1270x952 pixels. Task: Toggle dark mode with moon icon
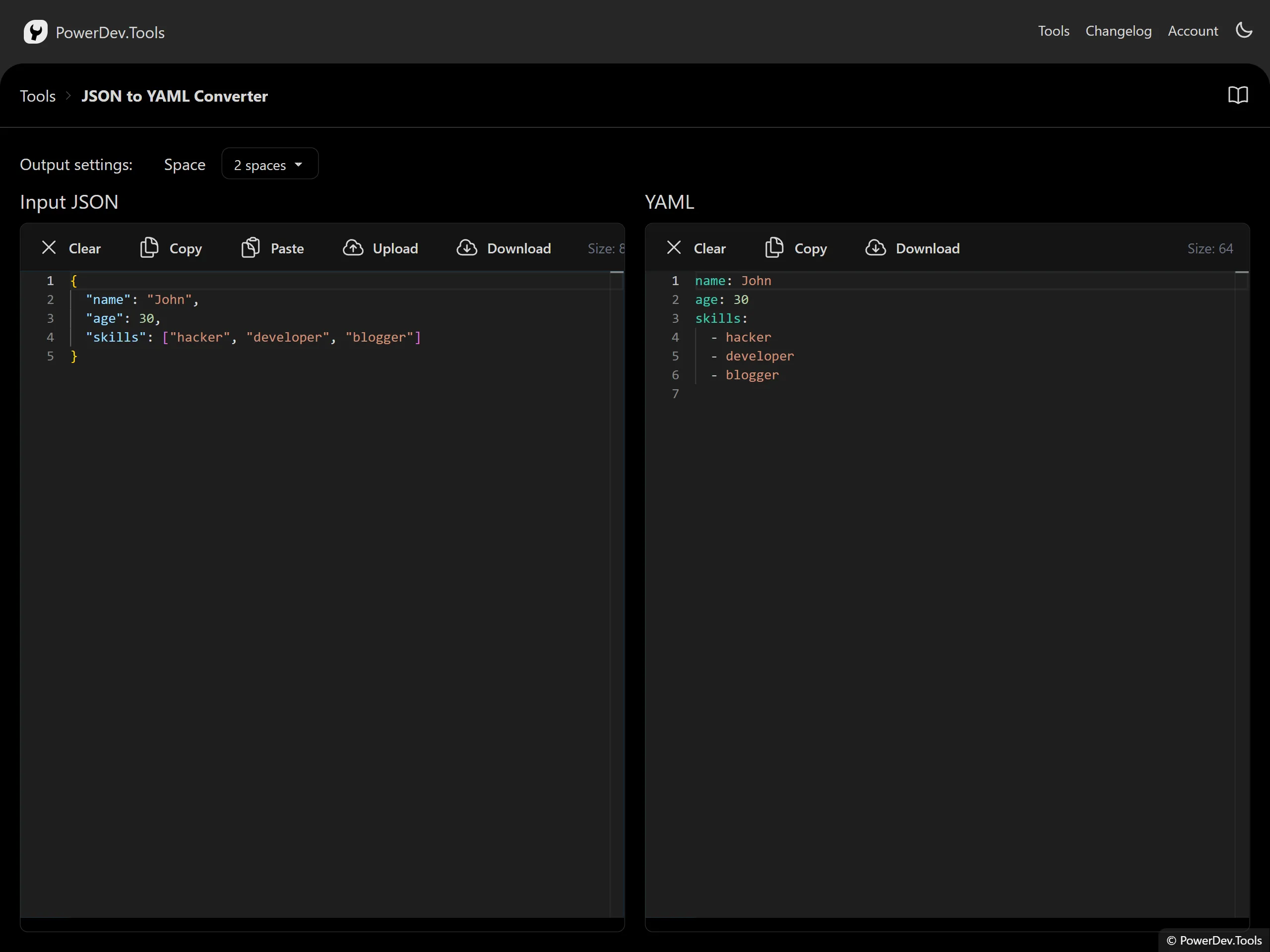[x=1244, y=30]
